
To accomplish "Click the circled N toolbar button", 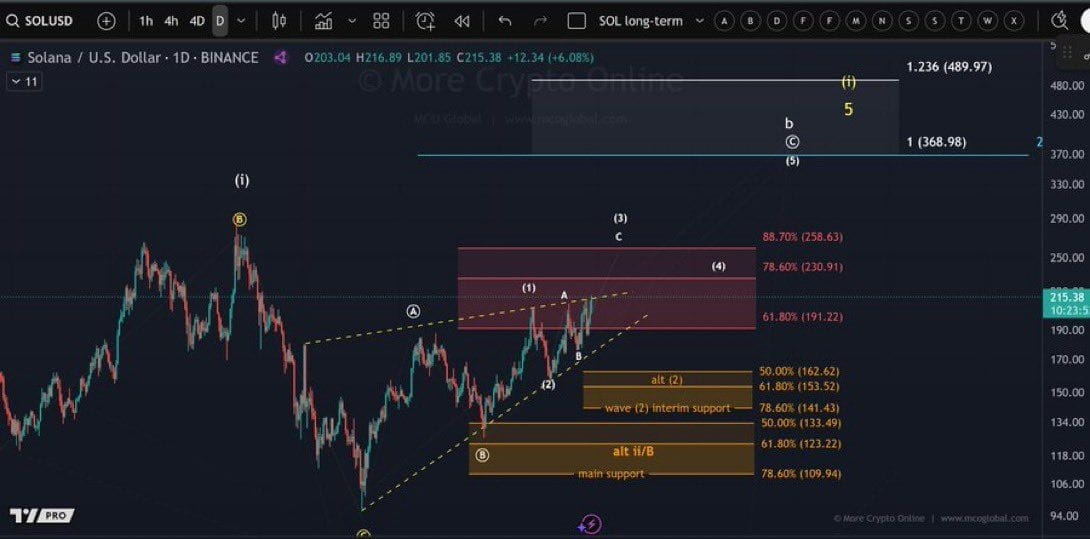I will [882, 21].
